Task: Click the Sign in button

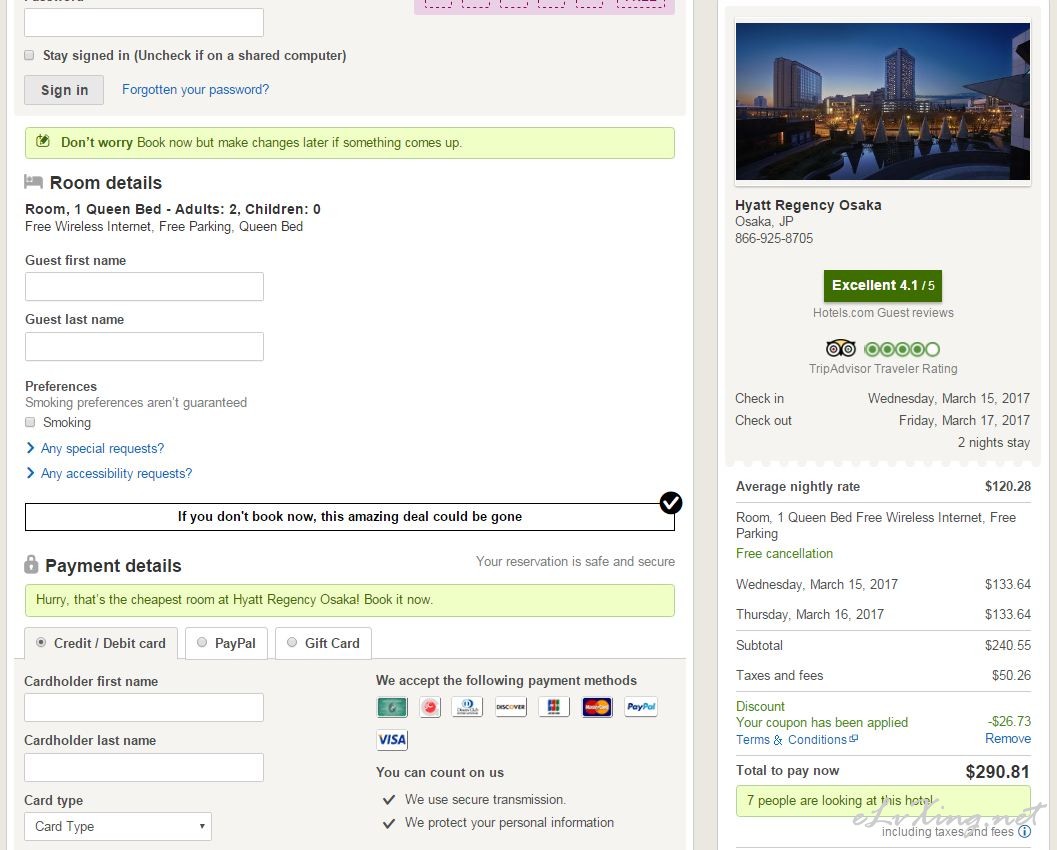Action: coord(64,90)
